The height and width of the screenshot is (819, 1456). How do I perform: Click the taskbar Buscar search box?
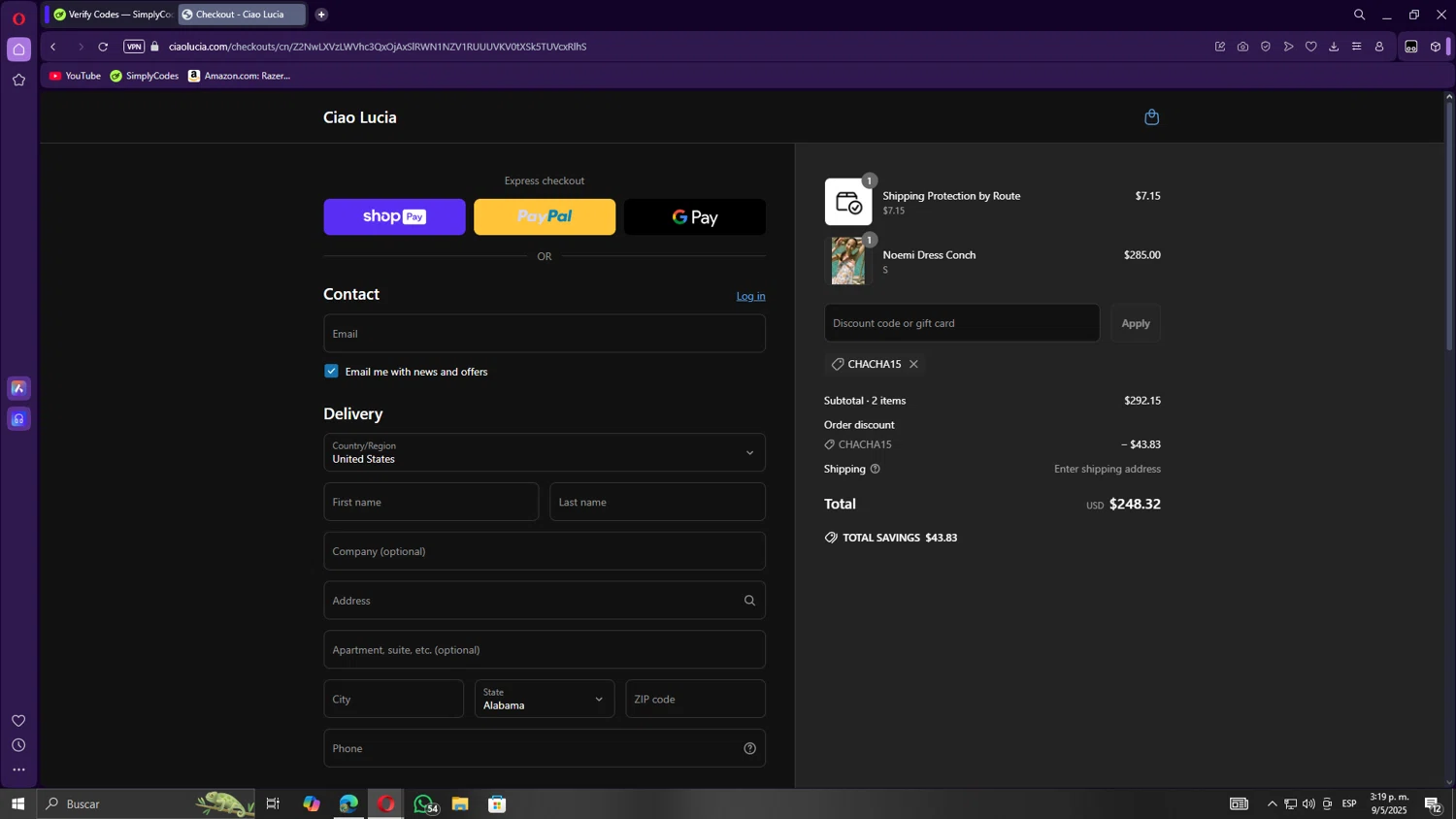click(146, 803)
